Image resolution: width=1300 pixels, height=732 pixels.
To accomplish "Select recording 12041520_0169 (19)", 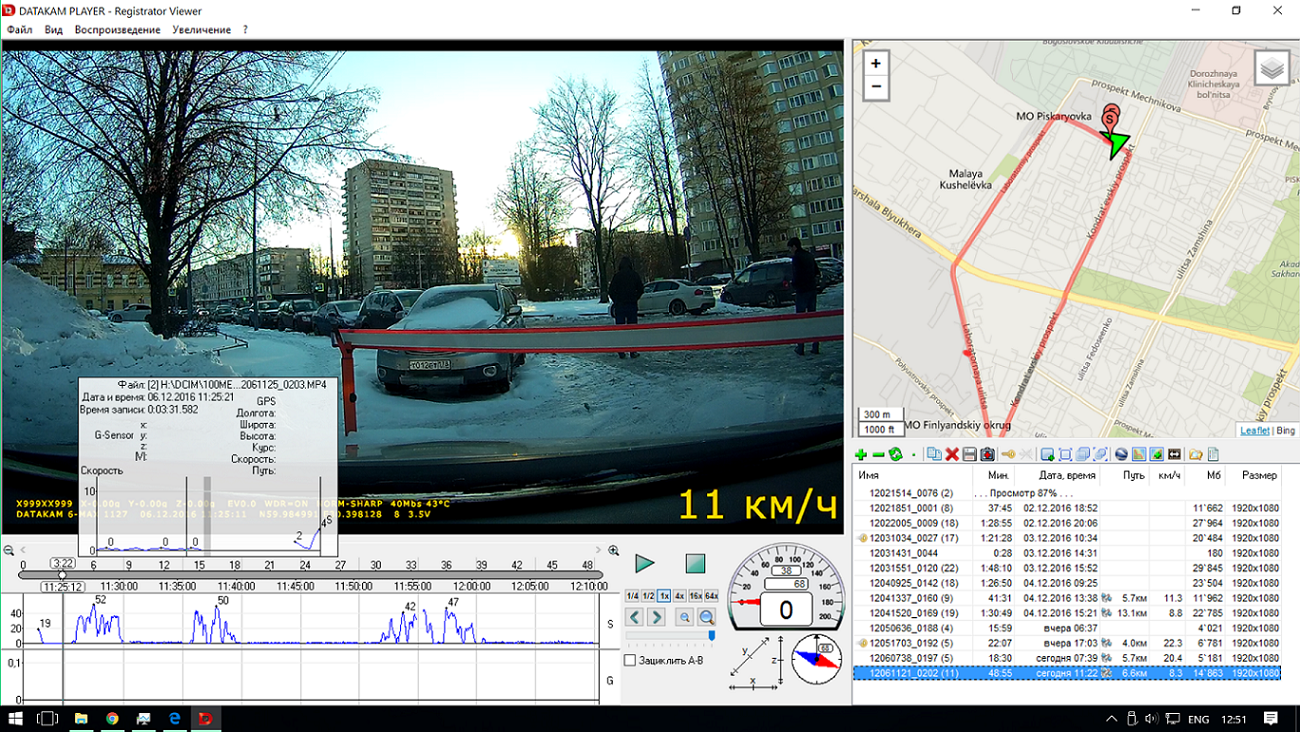I will pos(1066,613).
